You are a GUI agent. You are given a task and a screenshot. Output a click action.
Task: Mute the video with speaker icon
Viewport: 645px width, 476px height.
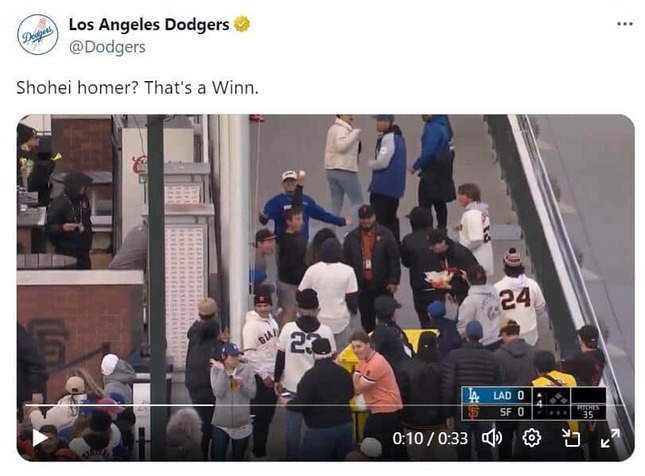[492, 438]
